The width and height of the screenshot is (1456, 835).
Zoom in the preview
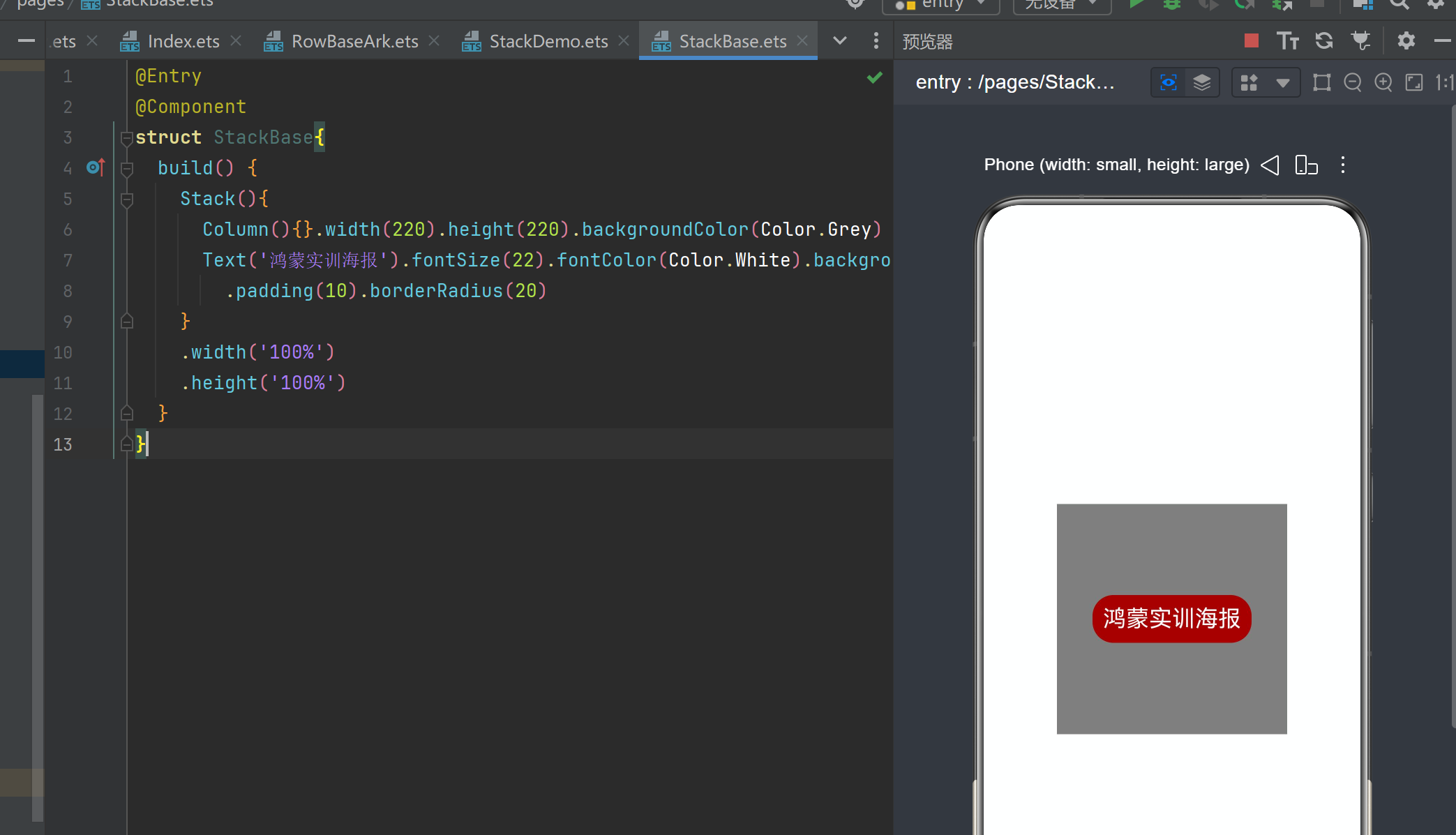[x=1383, y=82]
